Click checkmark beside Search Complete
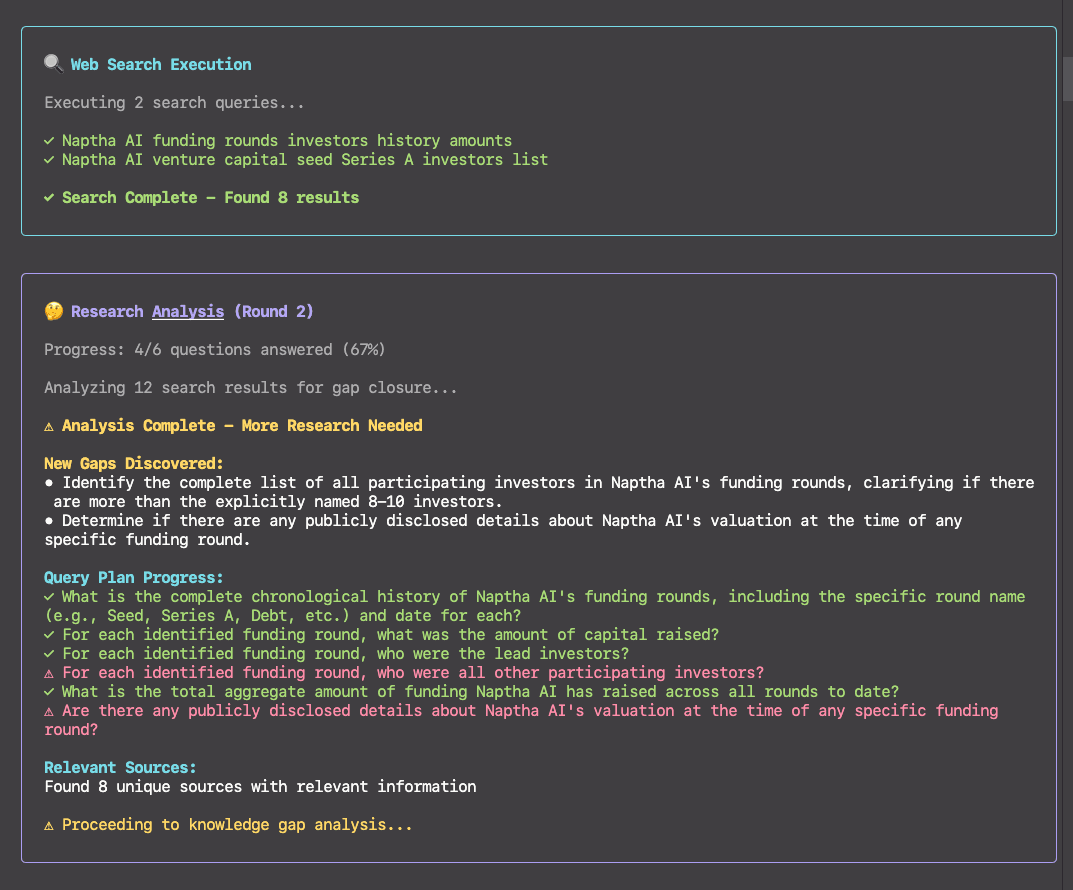The width and height of the screenshot is (1073, 890). [49, 198]
